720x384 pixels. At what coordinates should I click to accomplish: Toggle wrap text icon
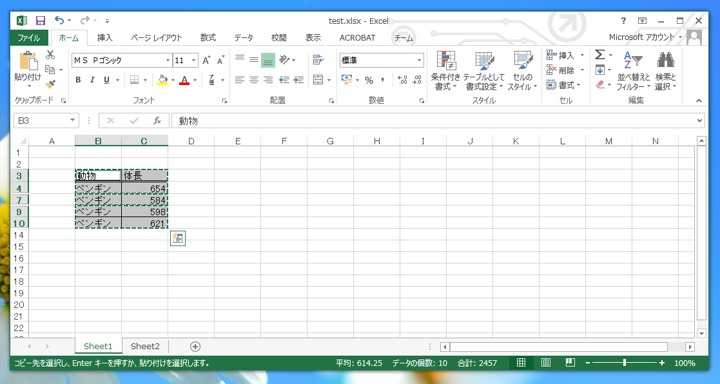coord(318,59)
